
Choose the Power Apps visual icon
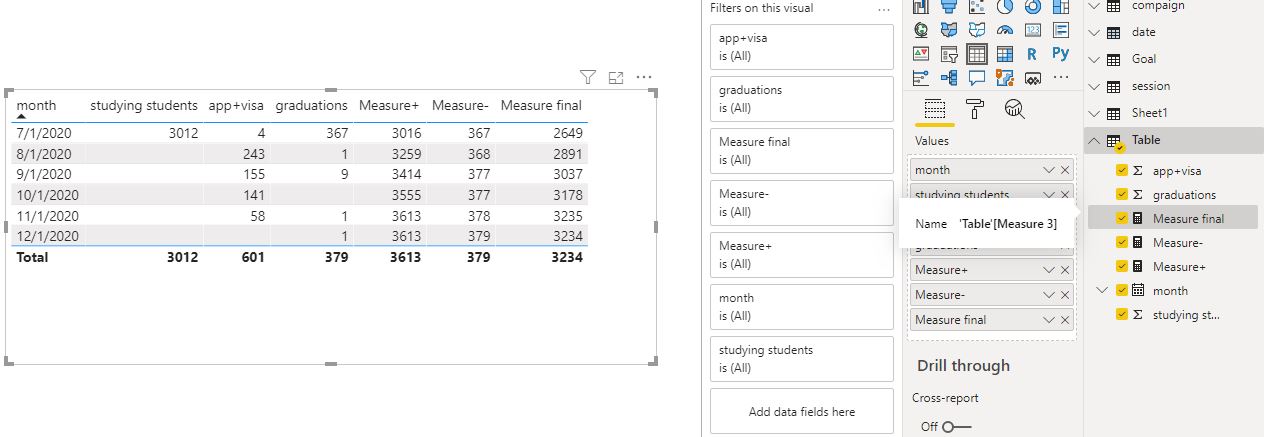(1033, 78)
